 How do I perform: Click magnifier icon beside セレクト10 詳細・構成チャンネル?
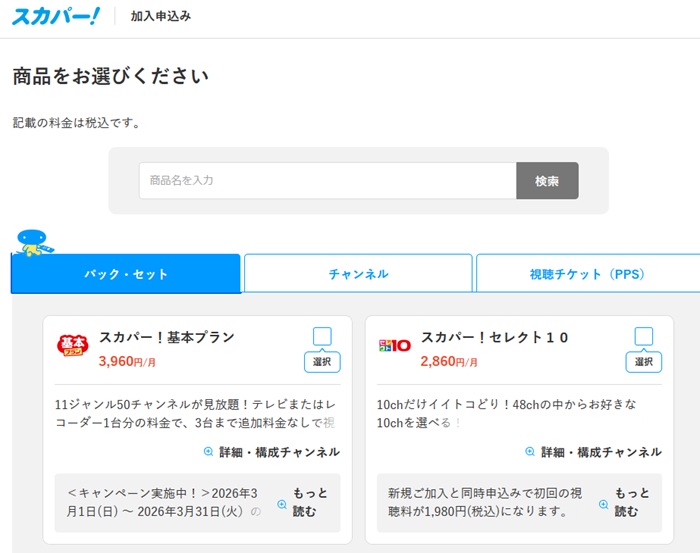[530, 452]
